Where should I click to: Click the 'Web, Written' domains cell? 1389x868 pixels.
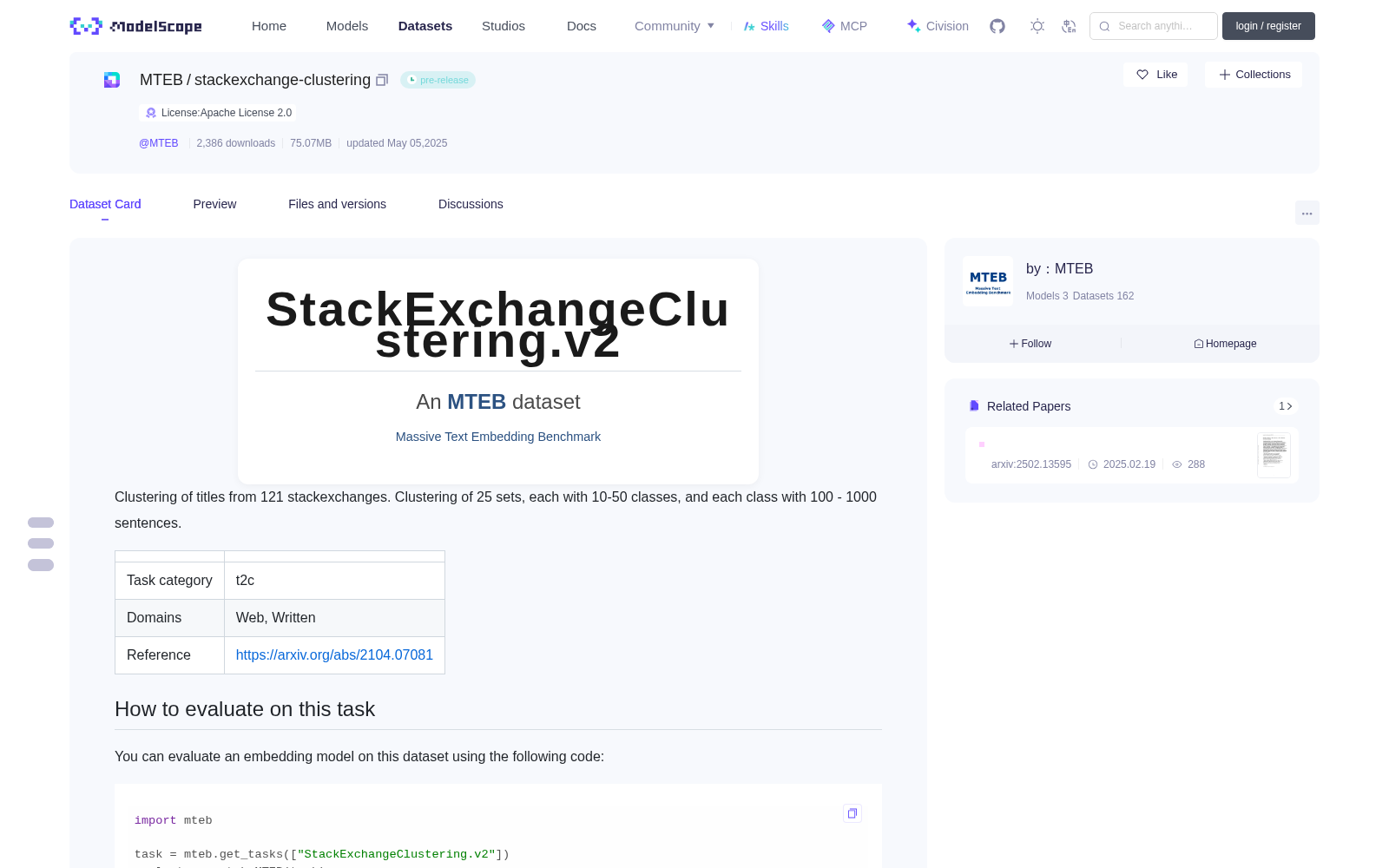coord(334,618)
